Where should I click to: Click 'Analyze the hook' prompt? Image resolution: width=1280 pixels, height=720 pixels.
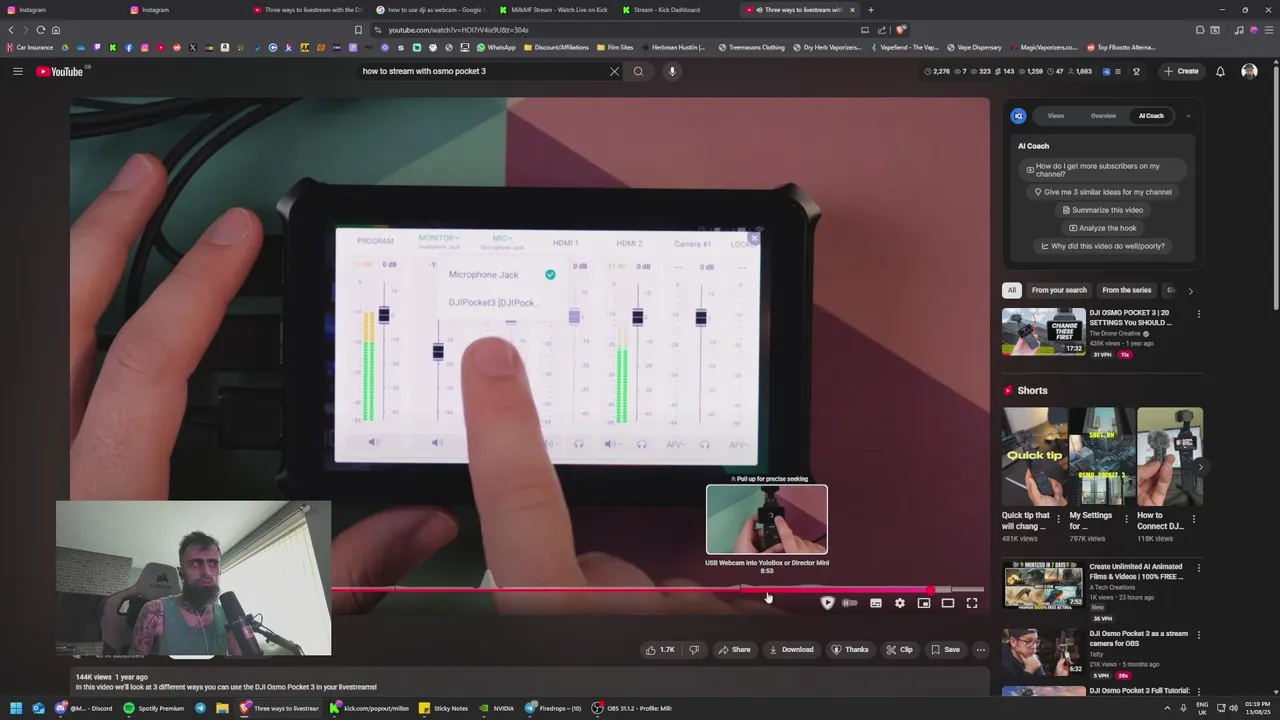pos(1103,228)
